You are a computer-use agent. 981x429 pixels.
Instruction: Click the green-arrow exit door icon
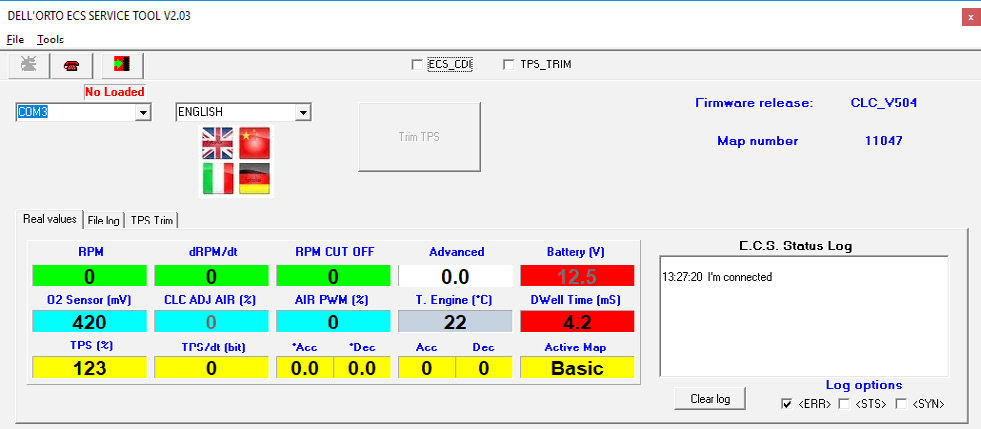(122, 65)
